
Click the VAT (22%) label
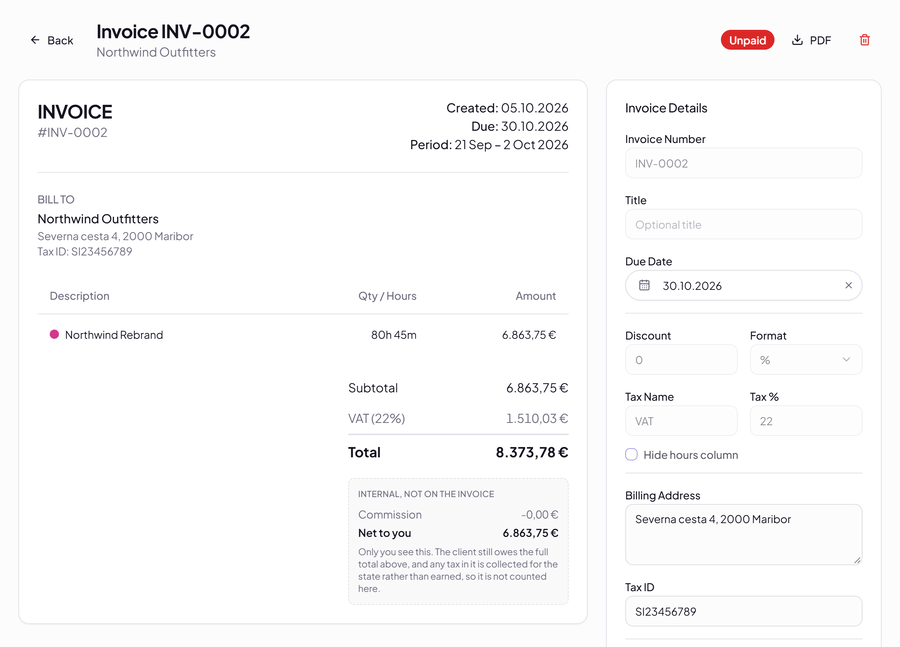(x=377, y=419)
